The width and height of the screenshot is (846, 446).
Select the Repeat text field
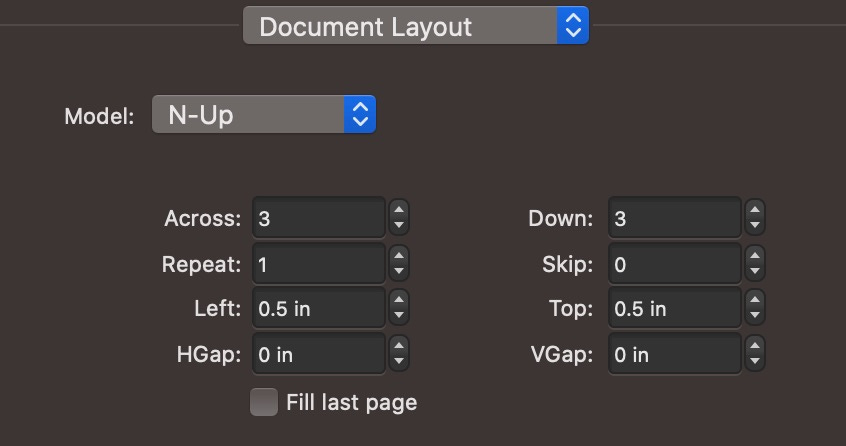(318, 264)
